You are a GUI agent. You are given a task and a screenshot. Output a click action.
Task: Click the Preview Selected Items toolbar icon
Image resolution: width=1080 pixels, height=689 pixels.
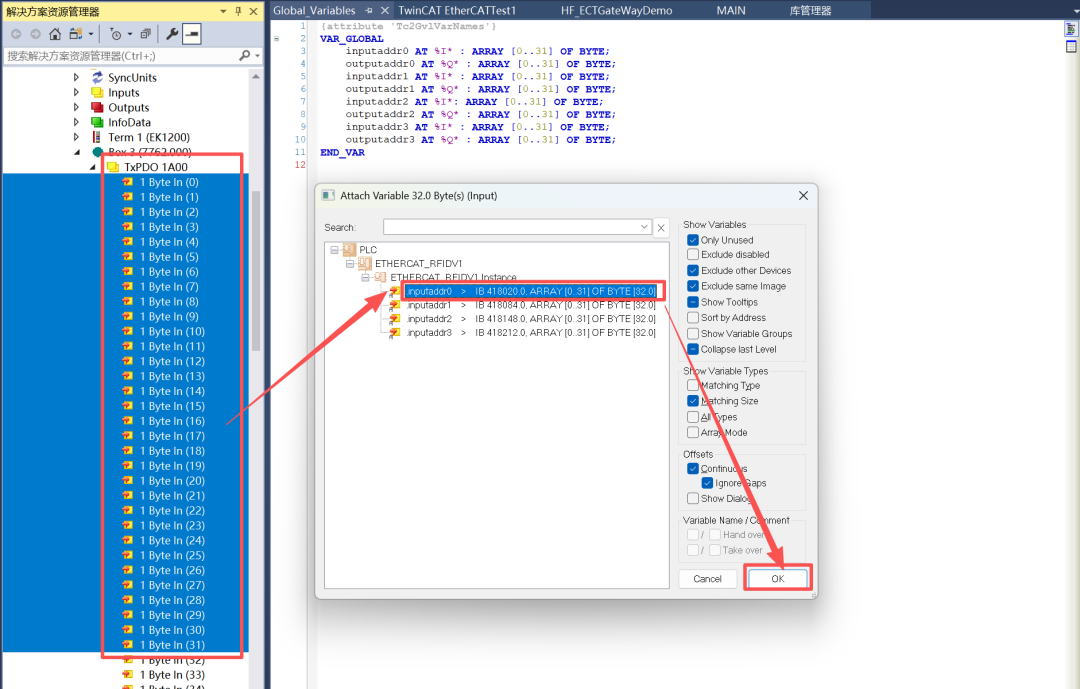point(191,34)
